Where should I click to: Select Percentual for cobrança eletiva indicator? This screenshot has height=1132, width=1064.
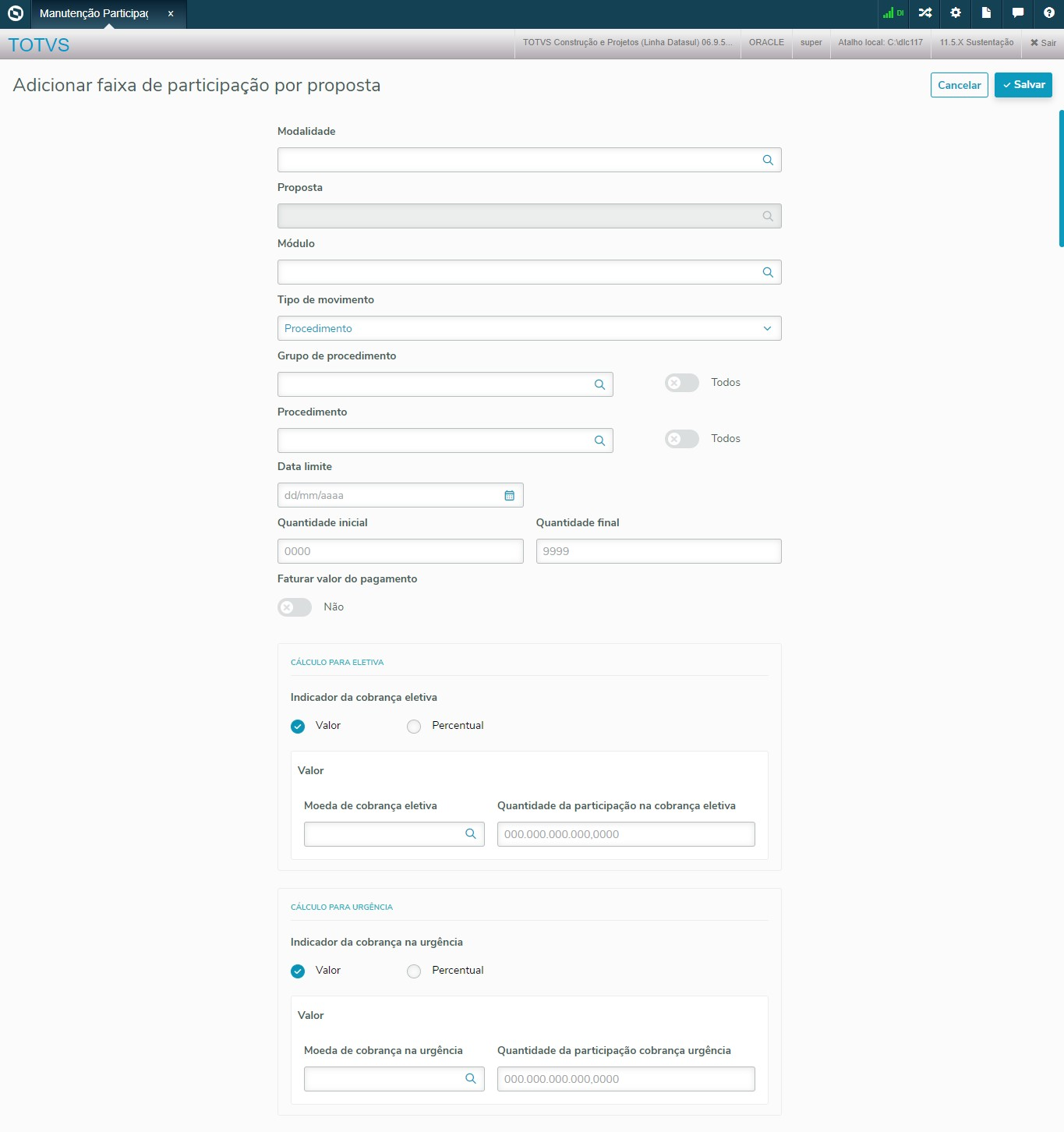pyautogui.click(x=414, y=727)
